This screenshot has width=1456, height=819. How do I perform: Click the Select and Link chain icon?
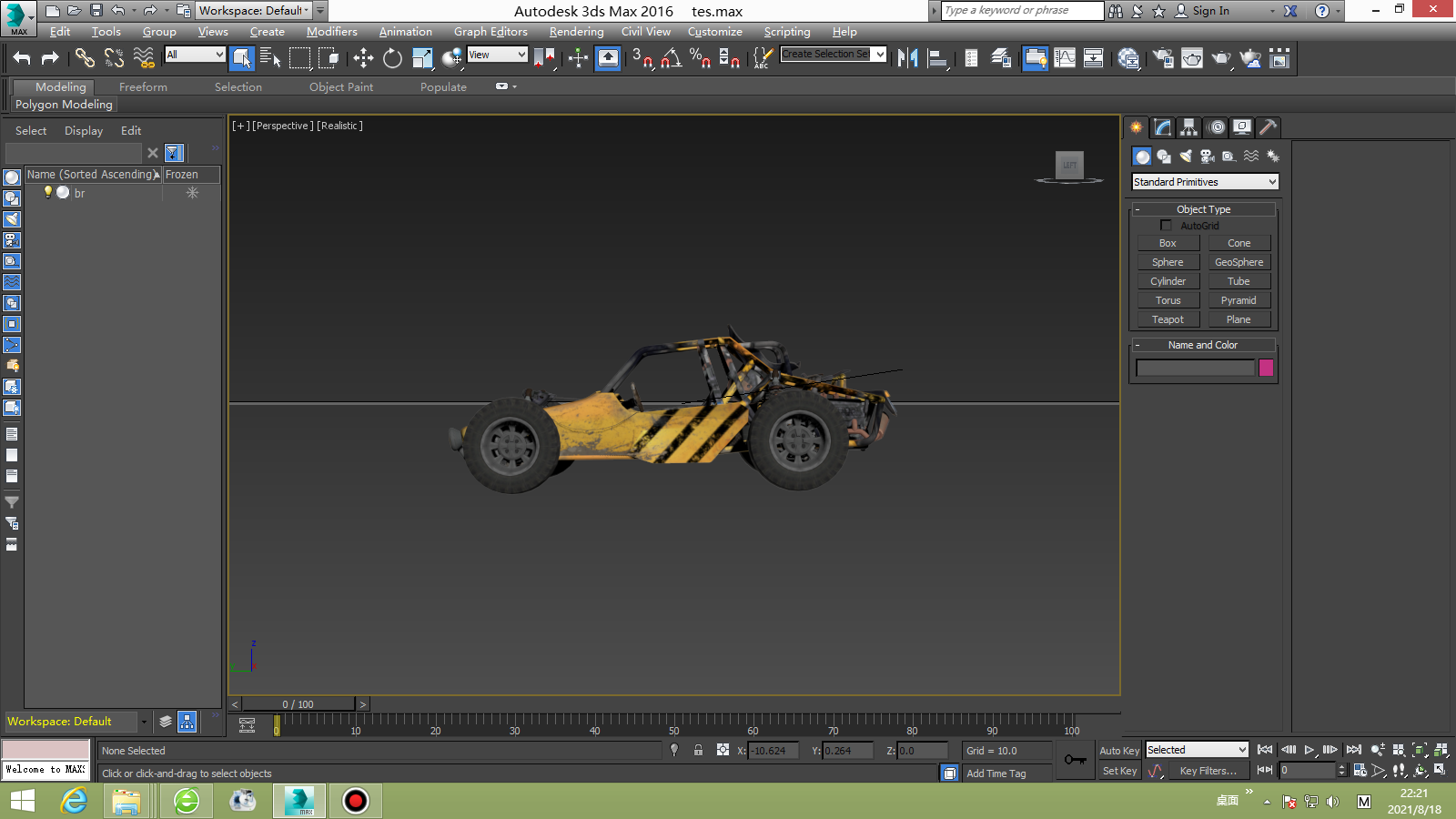click(85, 58)
